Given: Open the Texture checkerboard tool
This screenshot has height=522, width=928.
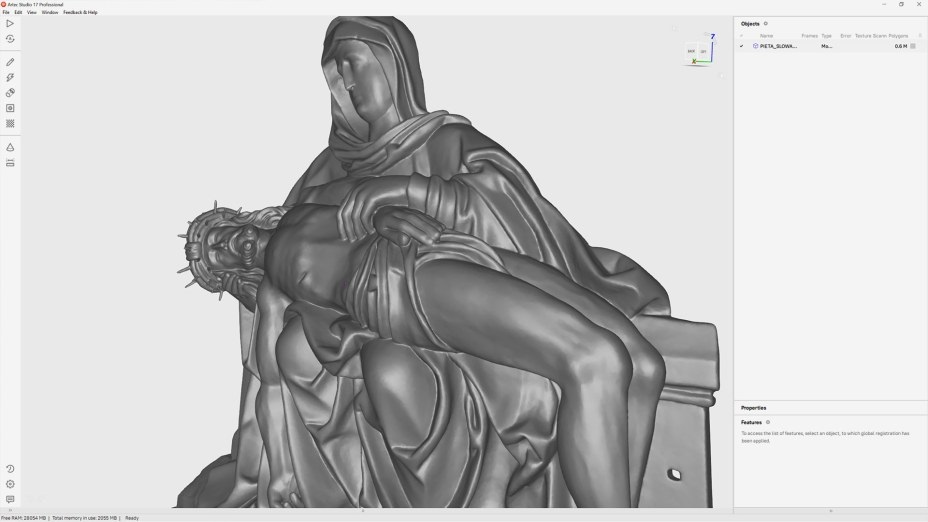Looking at the screenshot, I should pos(10,124).
